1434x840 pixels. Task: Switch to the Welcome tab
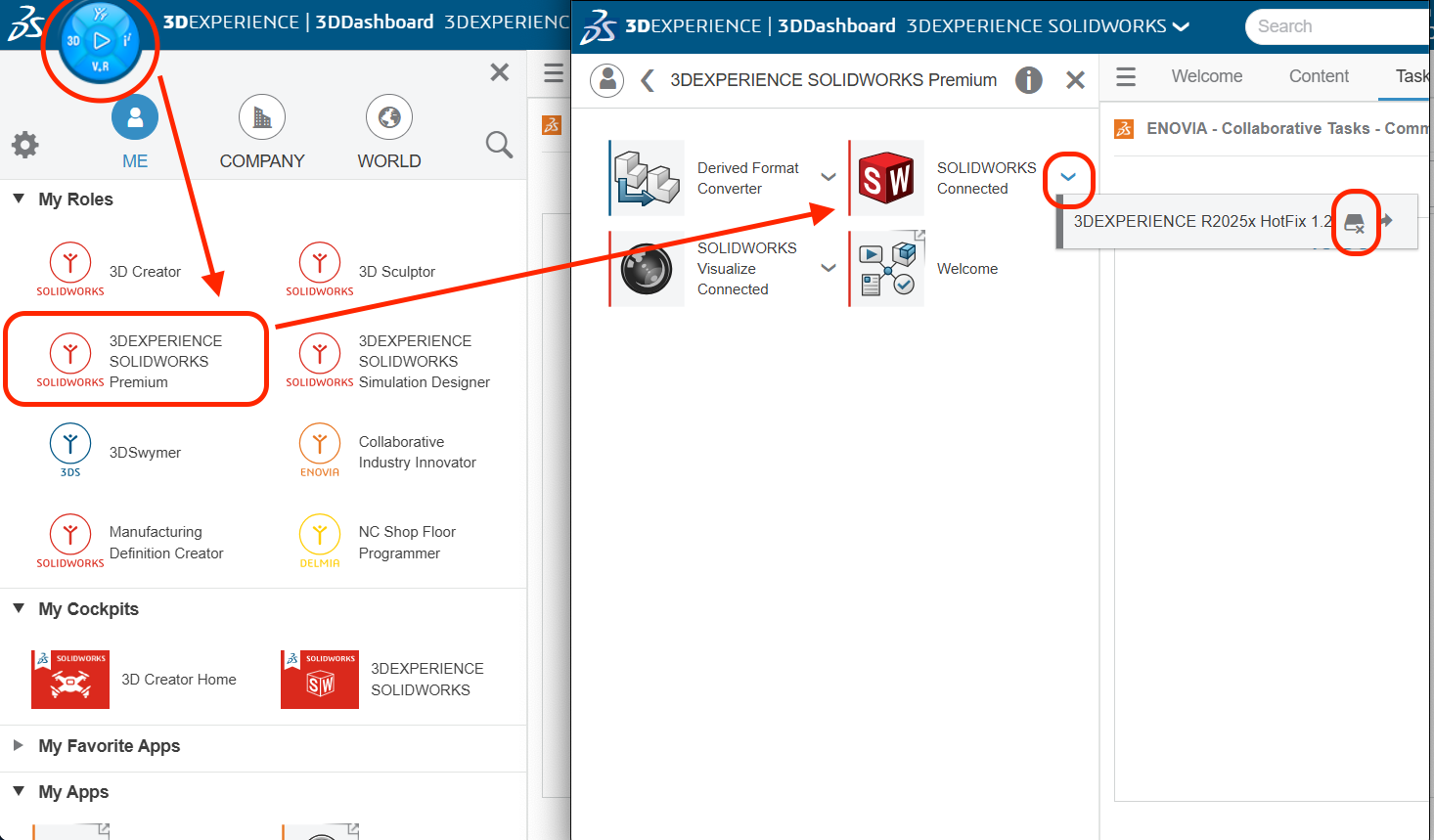(x=1207, y=76)
